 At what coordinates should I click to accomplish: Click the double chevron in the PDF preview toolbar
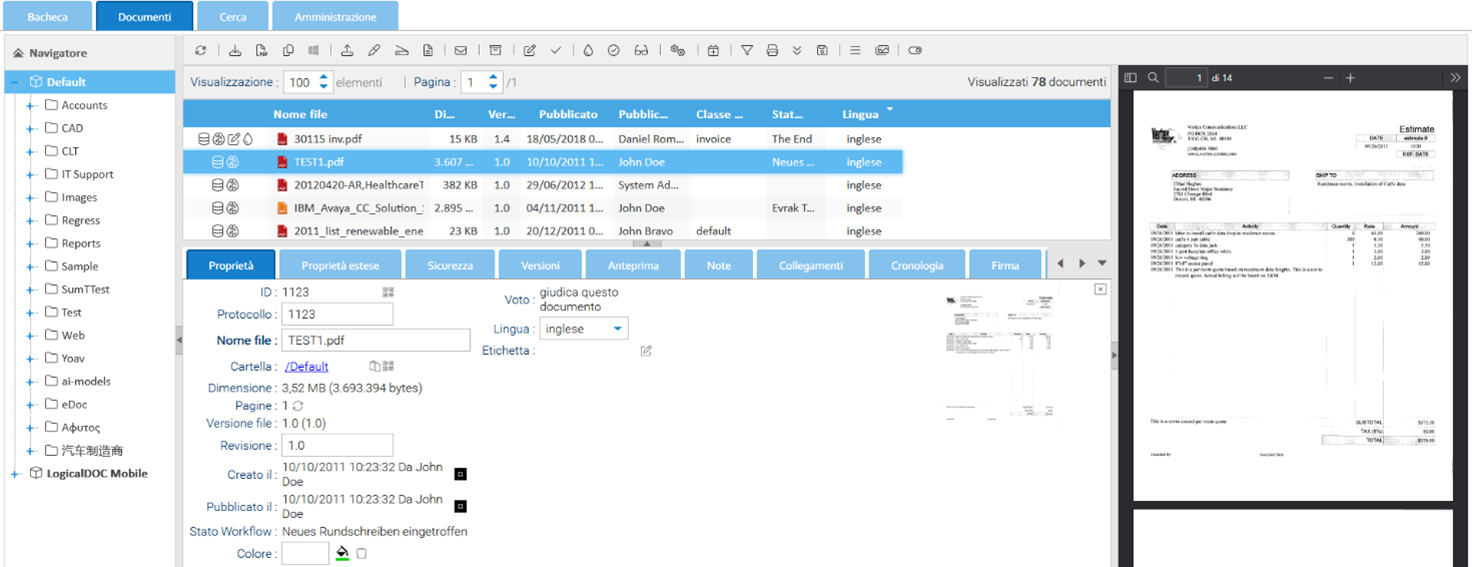tap(1455, 77)
